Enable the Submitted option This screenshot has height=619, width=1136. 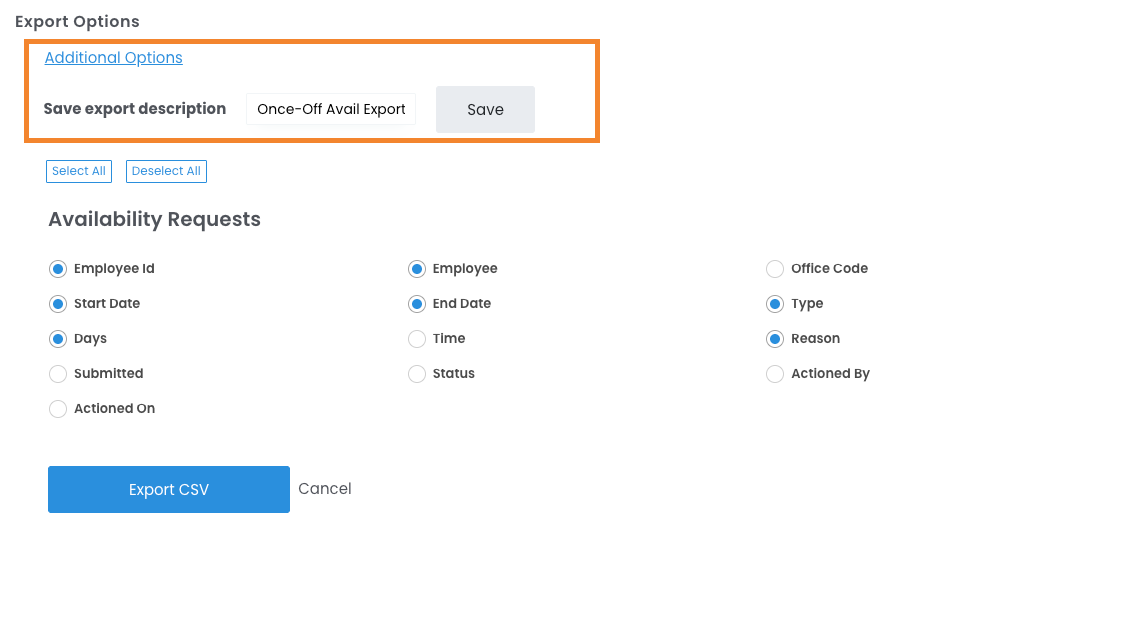(x=58, y=374)
